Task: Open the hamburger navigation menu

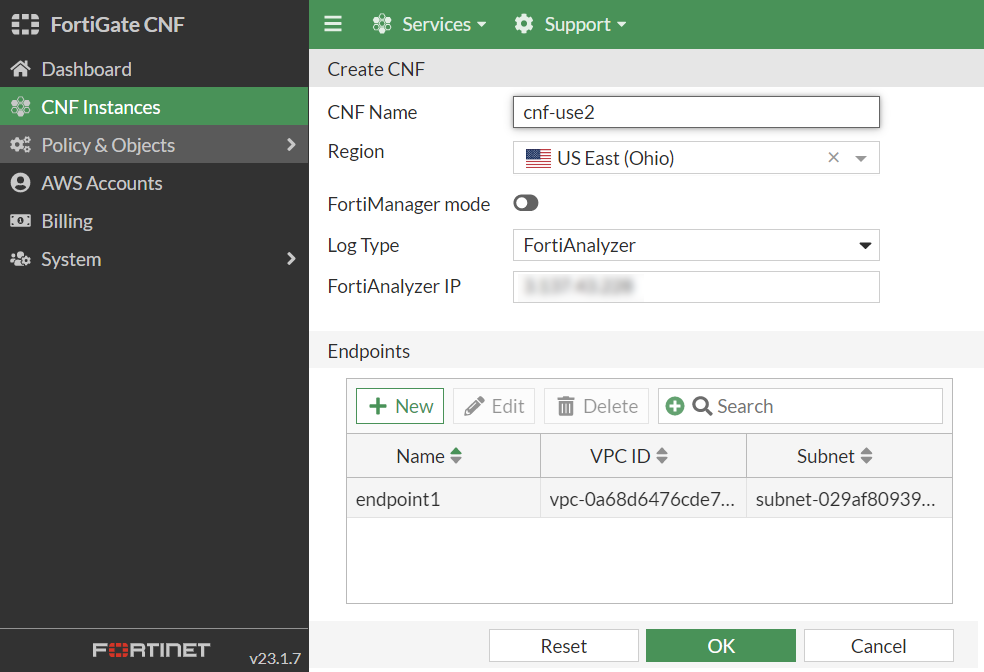Action: tap(333, 23)
